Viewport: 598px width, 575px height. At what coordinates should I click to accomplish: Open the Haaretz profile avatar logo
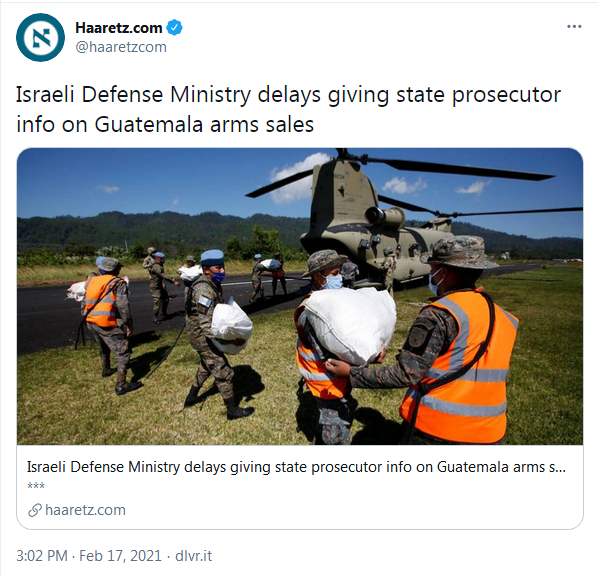(x=40, y=37)
